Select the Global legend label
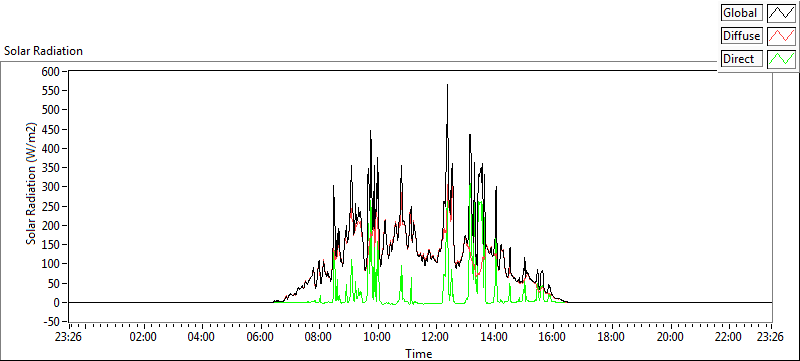 click(x=742, y=13)
